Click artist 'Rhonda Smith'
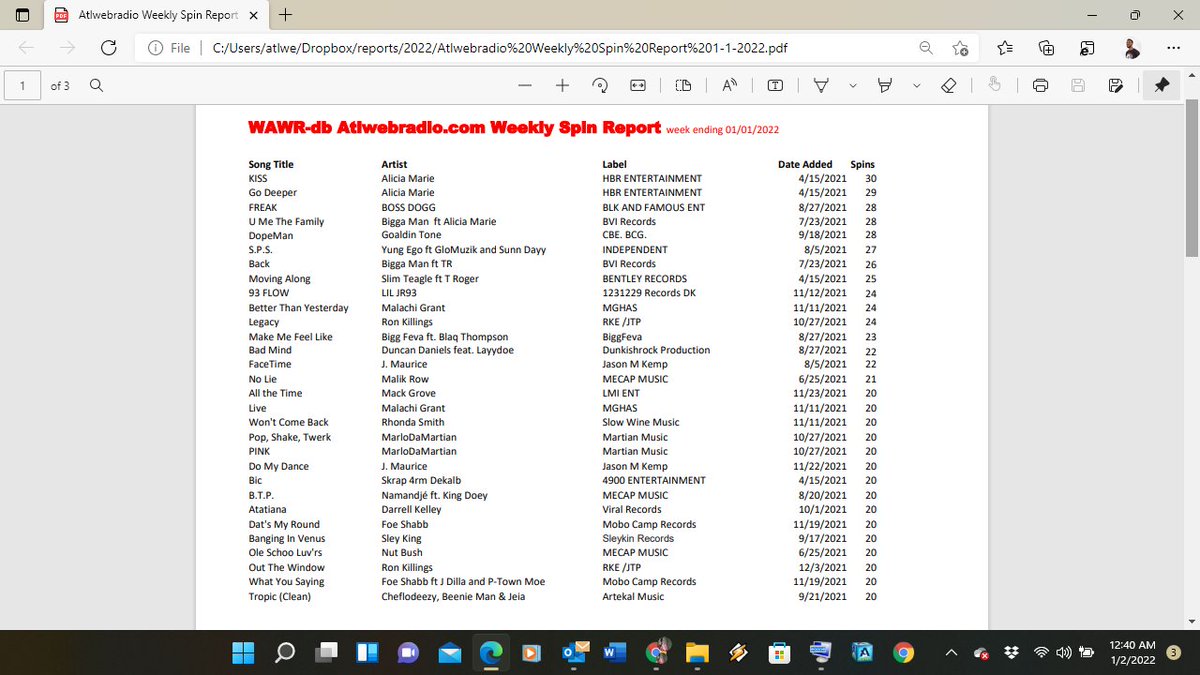This screenshot has height=675, width=1200. point(413,423)
